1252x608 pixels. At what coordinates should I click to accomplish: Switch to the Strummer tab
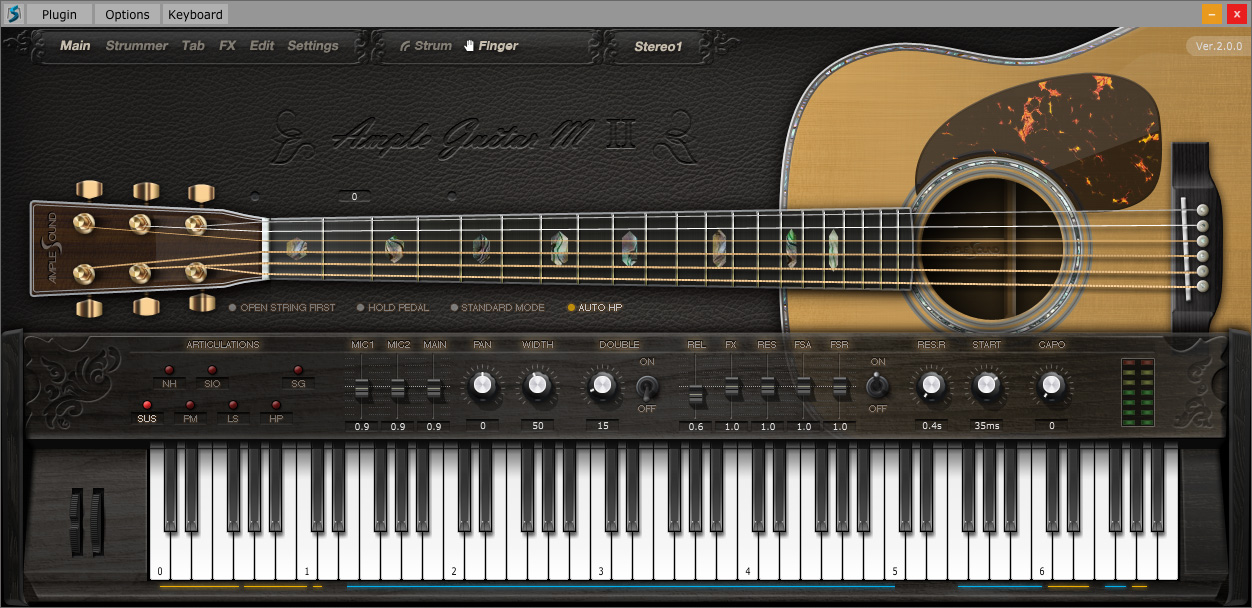137,46
